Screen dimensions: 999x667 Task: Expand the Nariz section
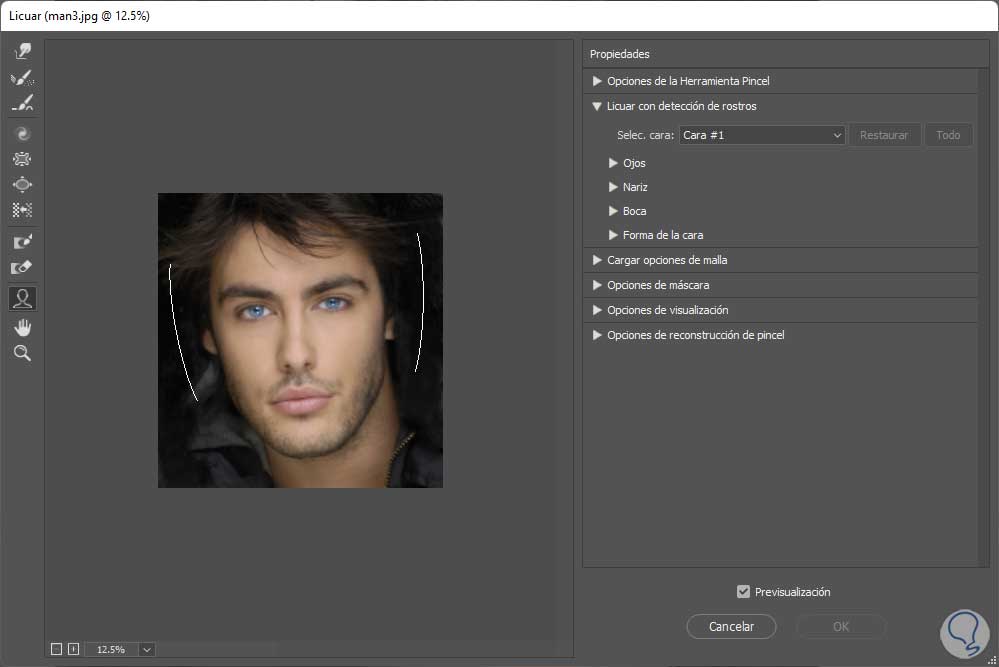(x=613, y=187)
